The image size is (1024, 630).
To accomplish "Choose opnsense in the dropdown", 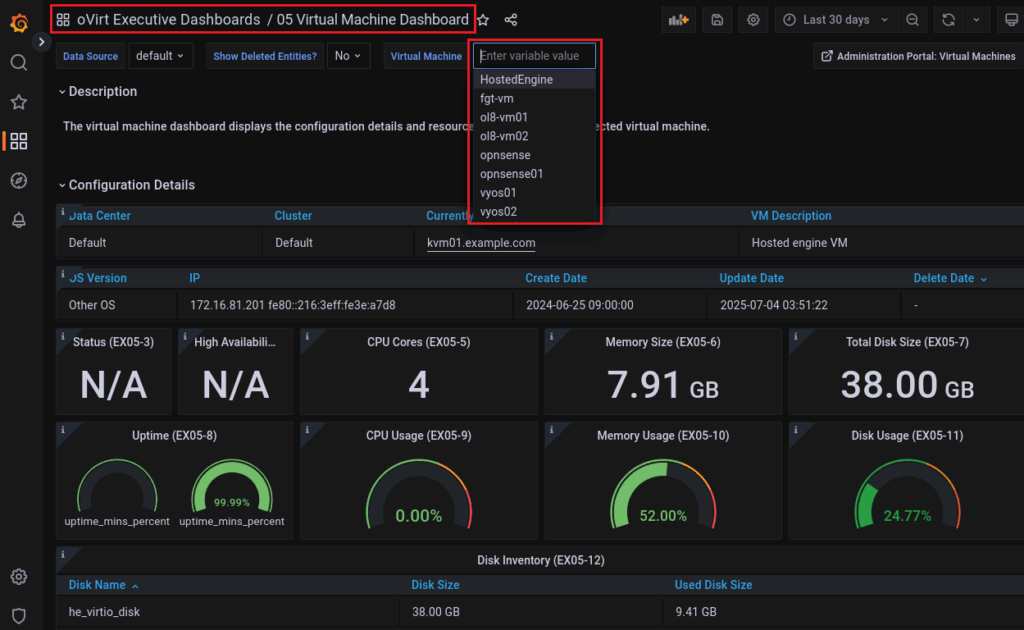I will point(534,155).
